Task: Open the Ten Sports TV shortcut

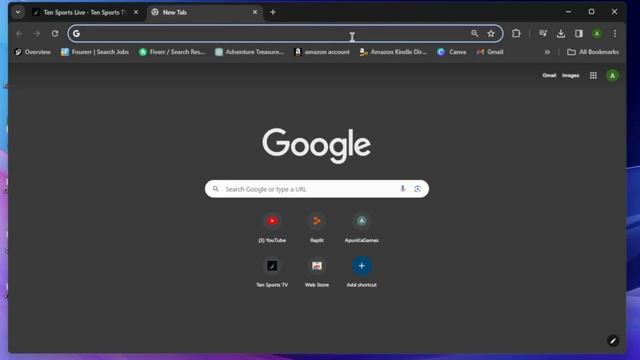Action: click(x=272, y=272)
